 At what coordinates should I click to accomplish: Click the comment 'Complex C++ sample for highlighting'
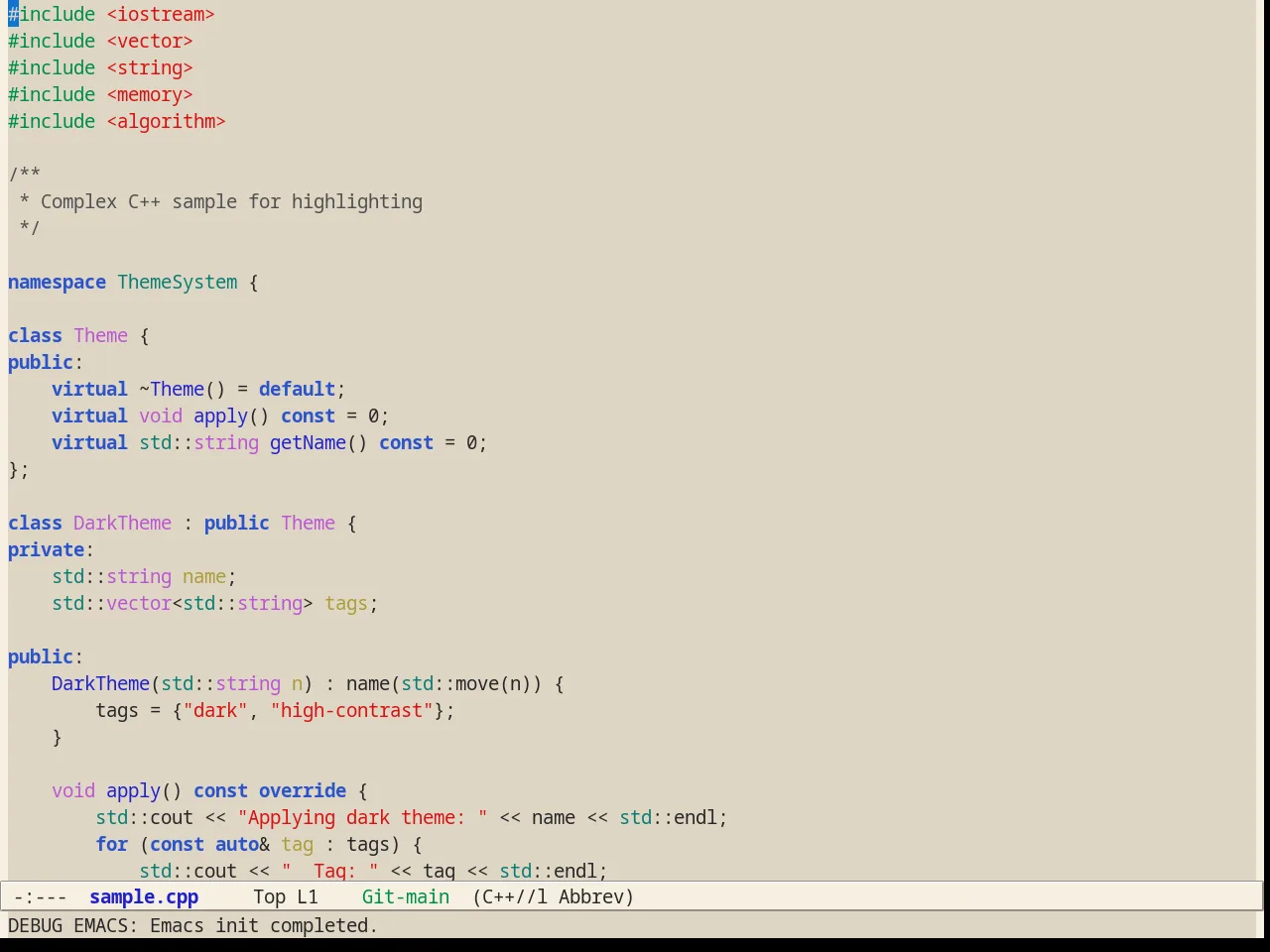(x=231, y=202)
